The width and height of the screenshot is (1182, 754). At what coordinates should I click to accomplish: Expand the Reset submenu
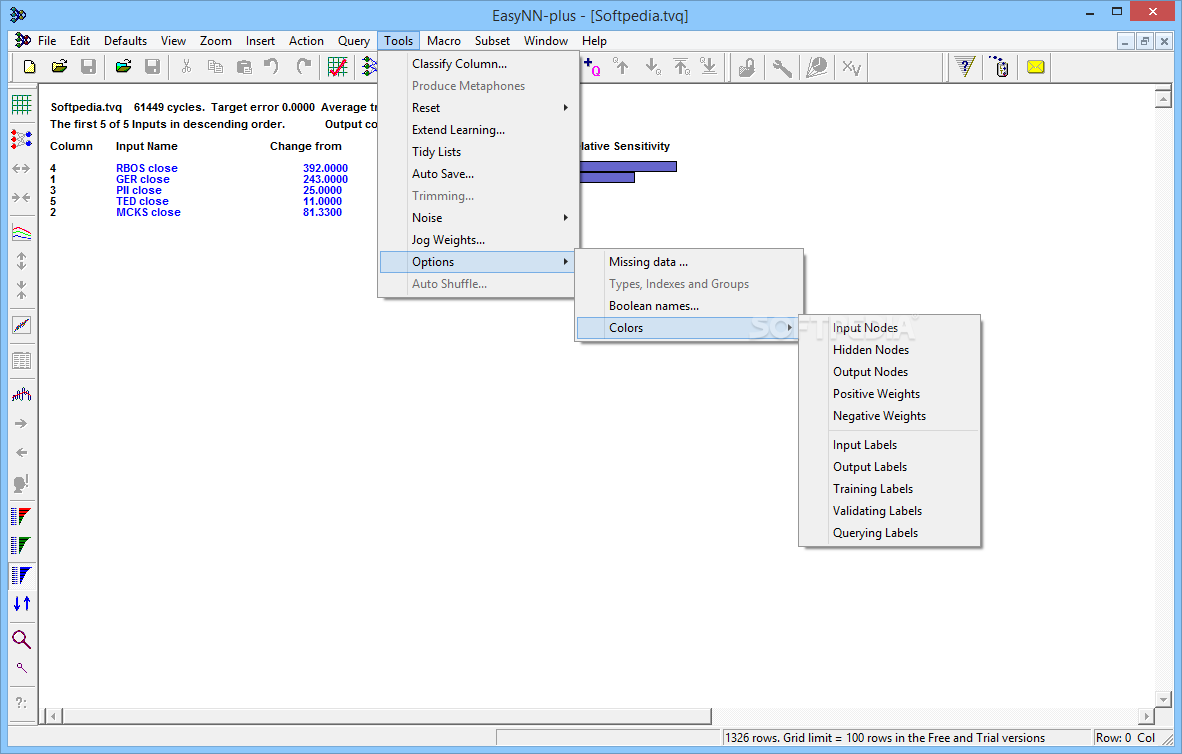click(478, 108)
